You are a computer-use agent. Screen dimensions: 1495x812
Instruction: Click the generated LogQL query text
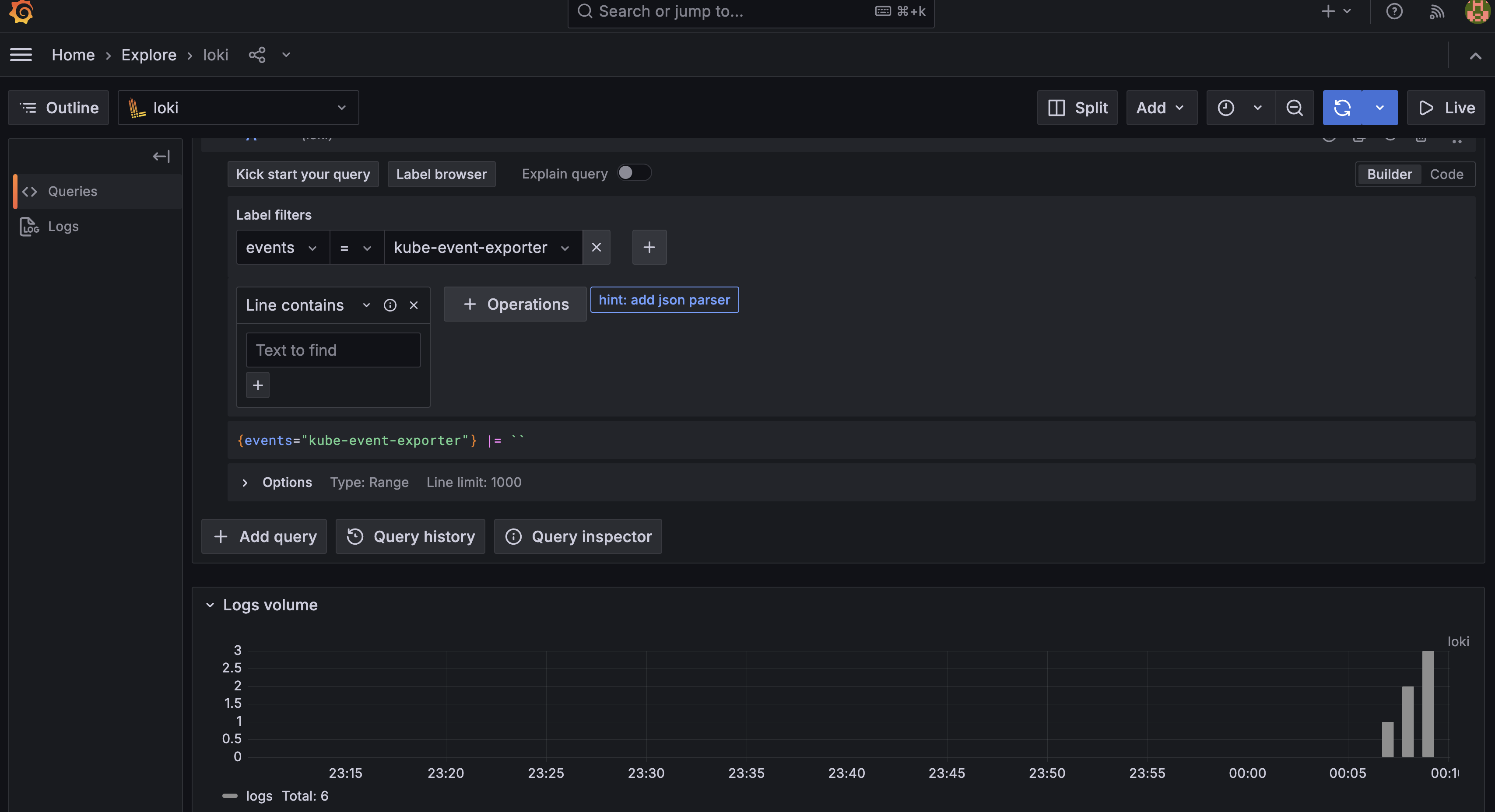pos(381,441)
